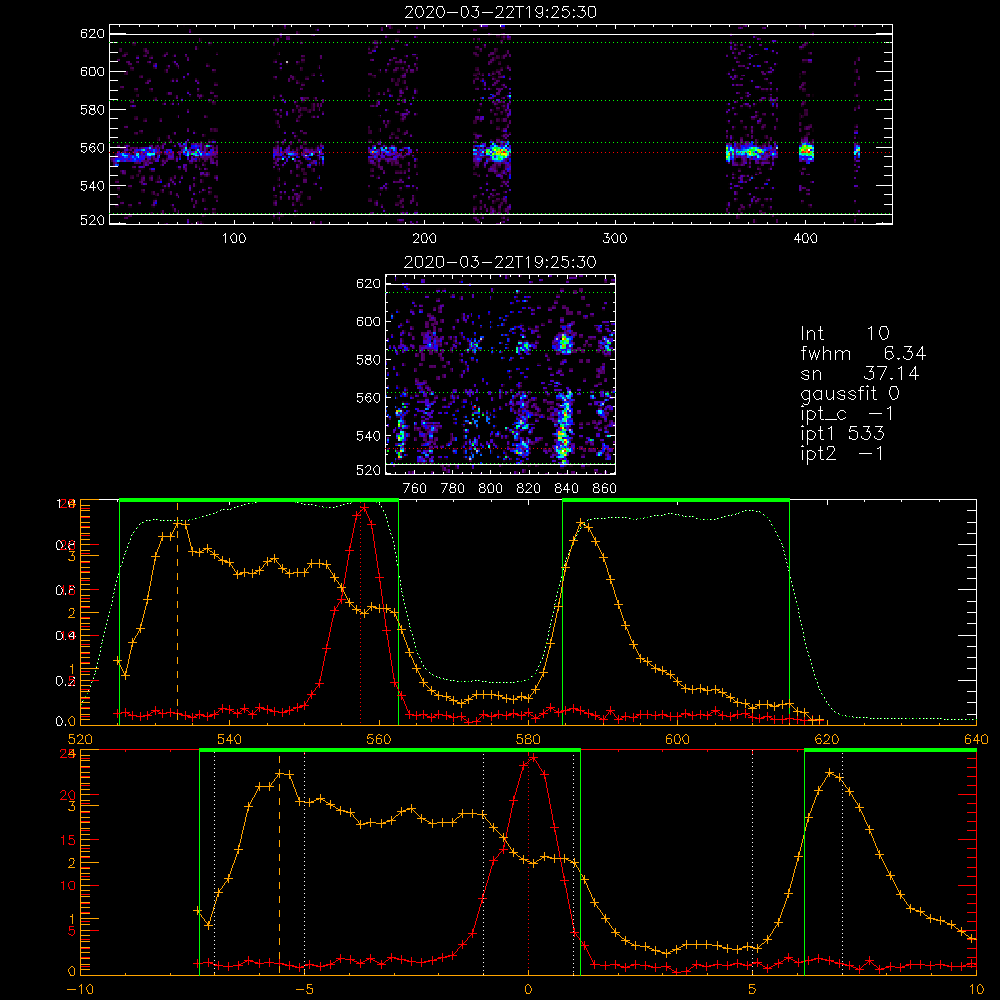Click y-axis label 540 of middle image
This screenshot has width=1000, height=1000.
pos(369,436)
